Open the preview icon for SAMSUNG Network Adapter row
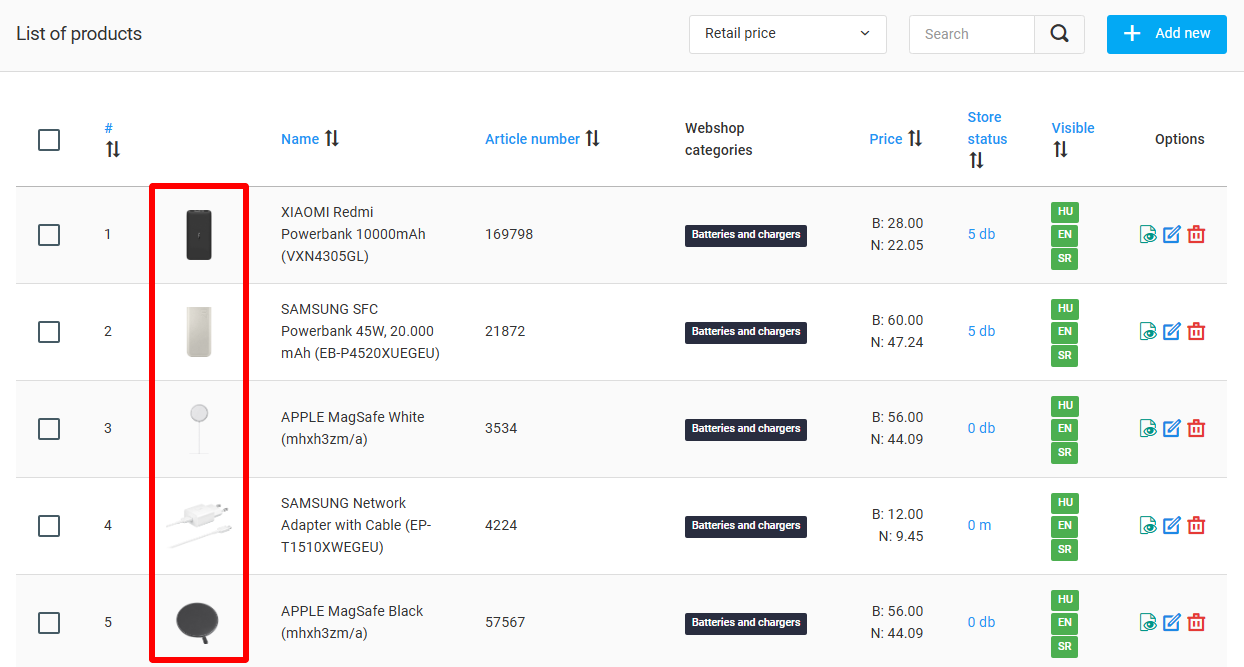This screenshot has height=667, width=1244. [x=1148, y=525]
